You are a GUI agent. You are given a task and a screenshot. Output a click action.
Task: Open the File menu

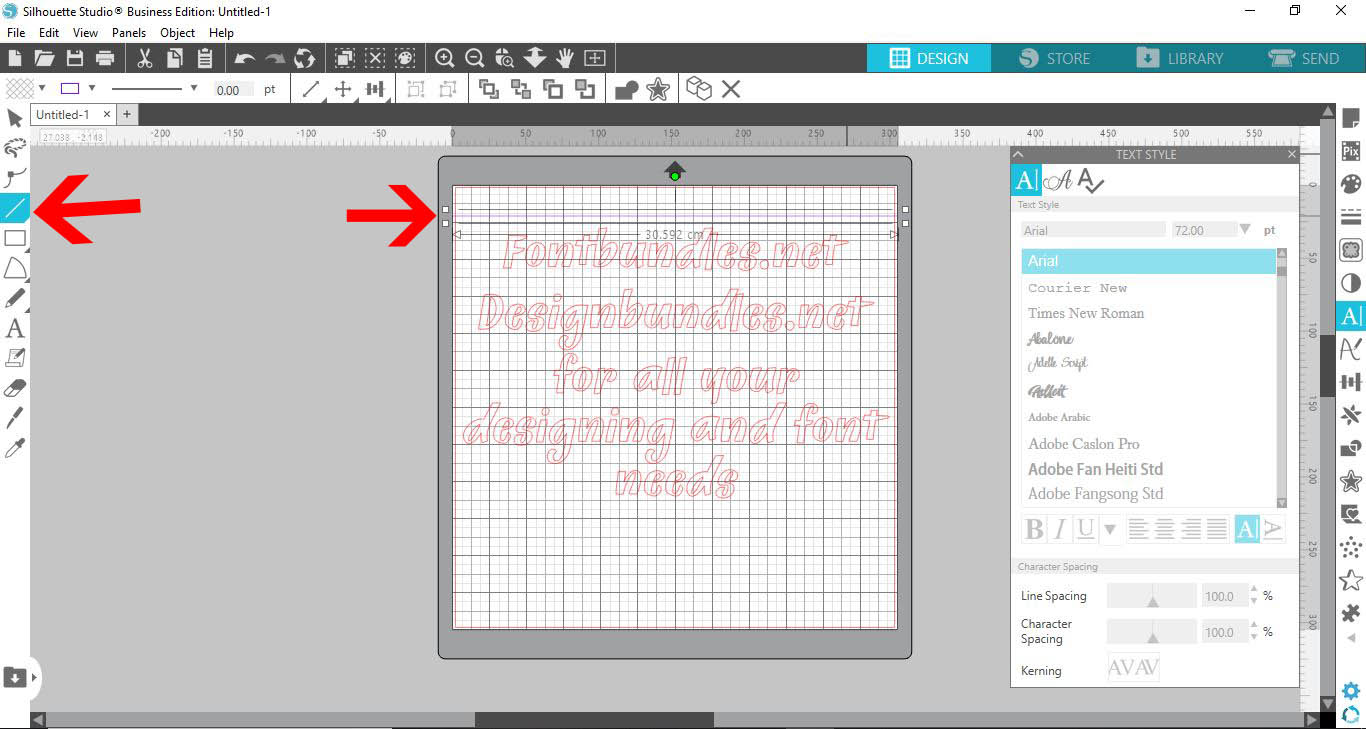pyautogui.click(x=16, y=33)
